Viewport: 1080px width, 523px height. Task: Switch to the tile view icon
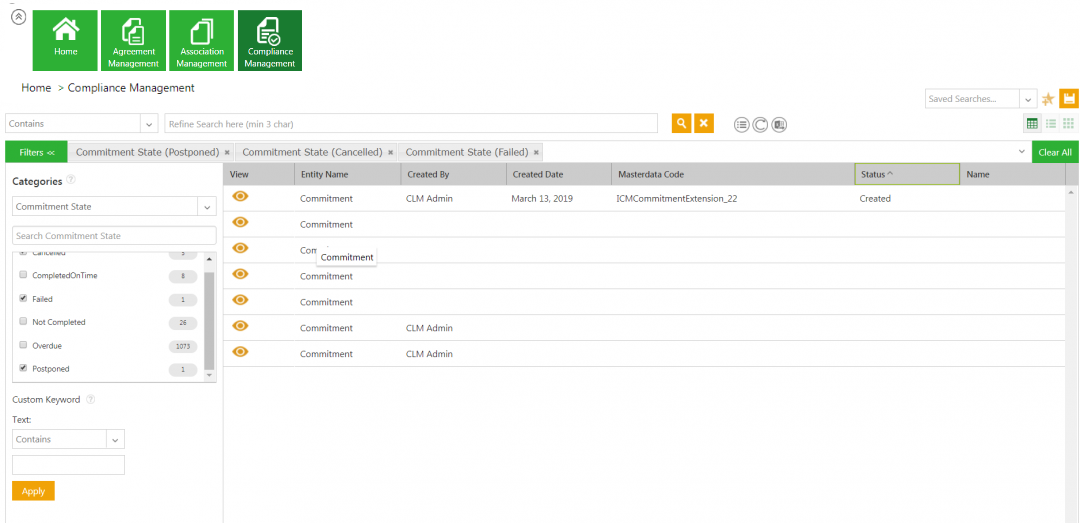[x=1068, y=123]
